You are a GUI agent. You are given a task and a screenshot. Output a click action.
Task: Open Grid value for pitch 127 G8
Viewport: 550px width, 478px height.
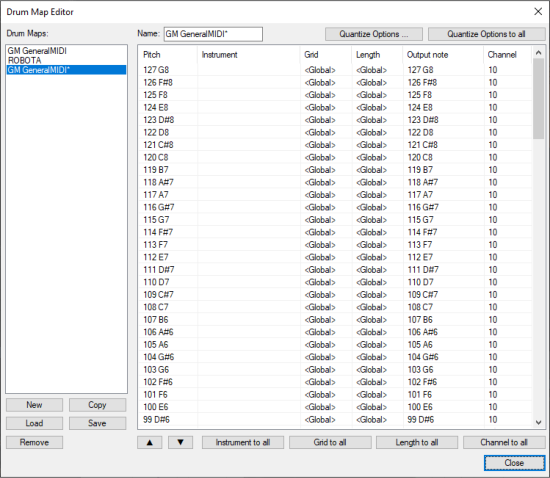click(x=320, y=70)
